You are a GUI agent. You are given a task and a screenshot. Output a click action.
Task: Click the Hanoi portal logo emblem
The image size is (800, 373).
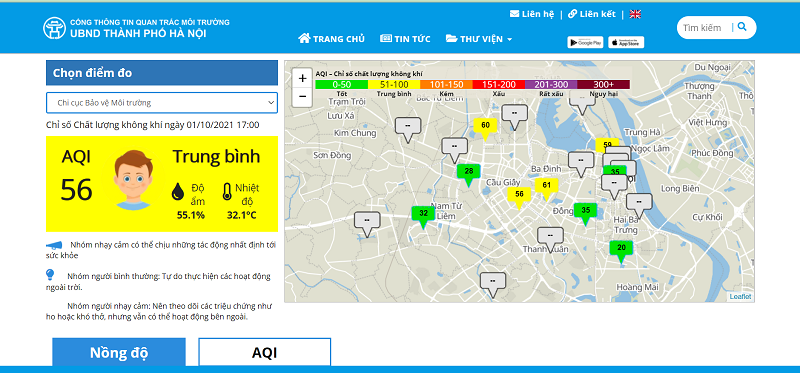[x=54, y=28]
